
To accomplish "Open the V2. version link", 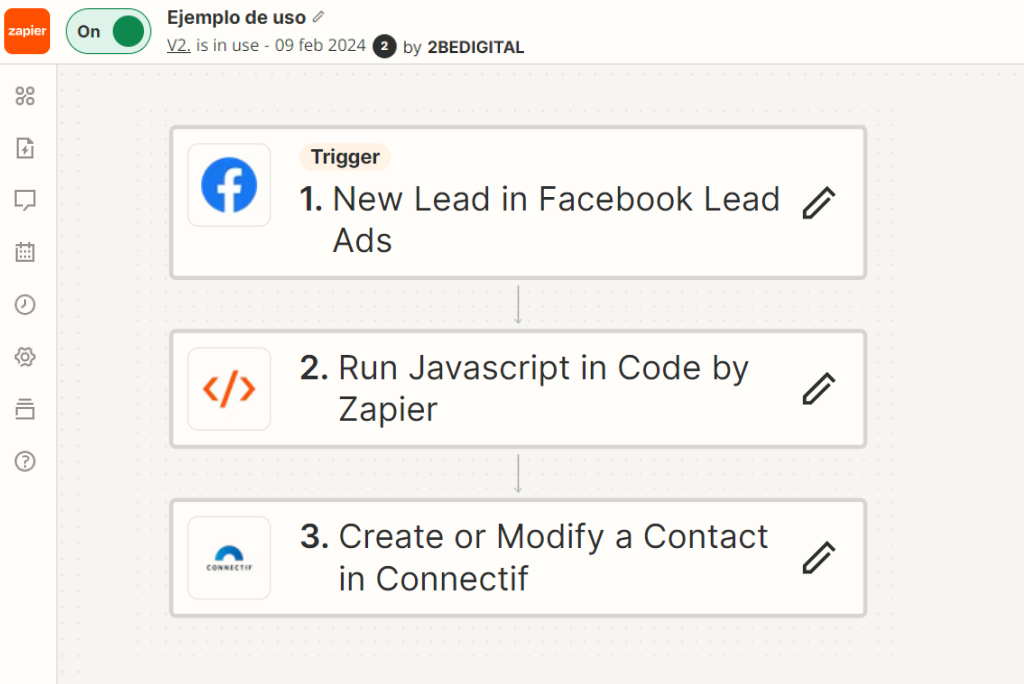I will tap(179, 46).
